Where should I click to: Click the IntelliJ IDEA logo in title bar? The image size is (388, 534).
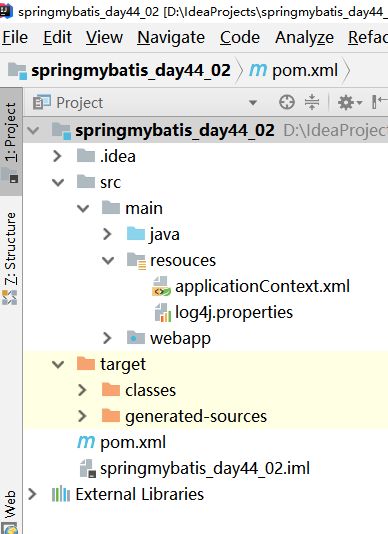(6, 11)
